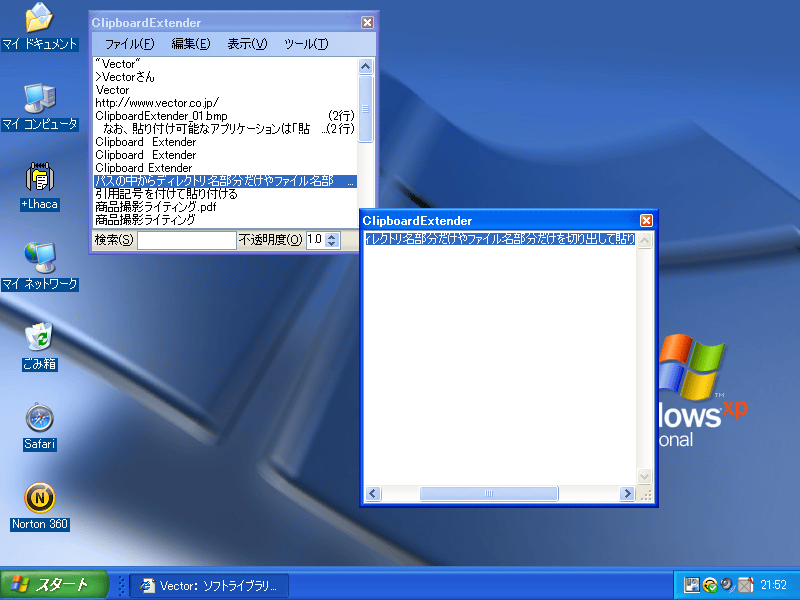
Task: Click the preview window's vertical scroll-down arrow
Action: [644, 477]
